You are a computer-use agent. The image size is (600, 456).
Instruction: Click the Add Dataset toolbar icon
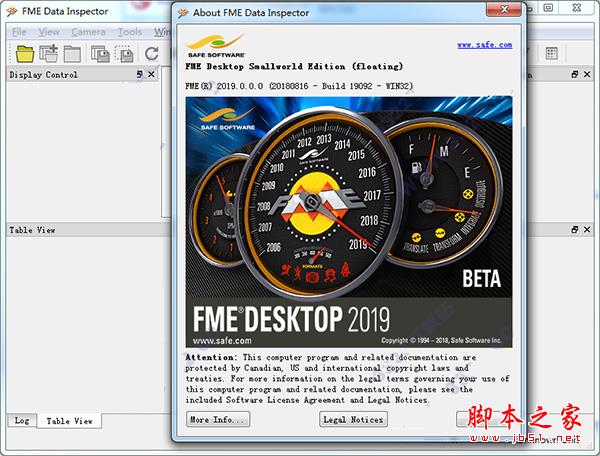pos(48,53)
